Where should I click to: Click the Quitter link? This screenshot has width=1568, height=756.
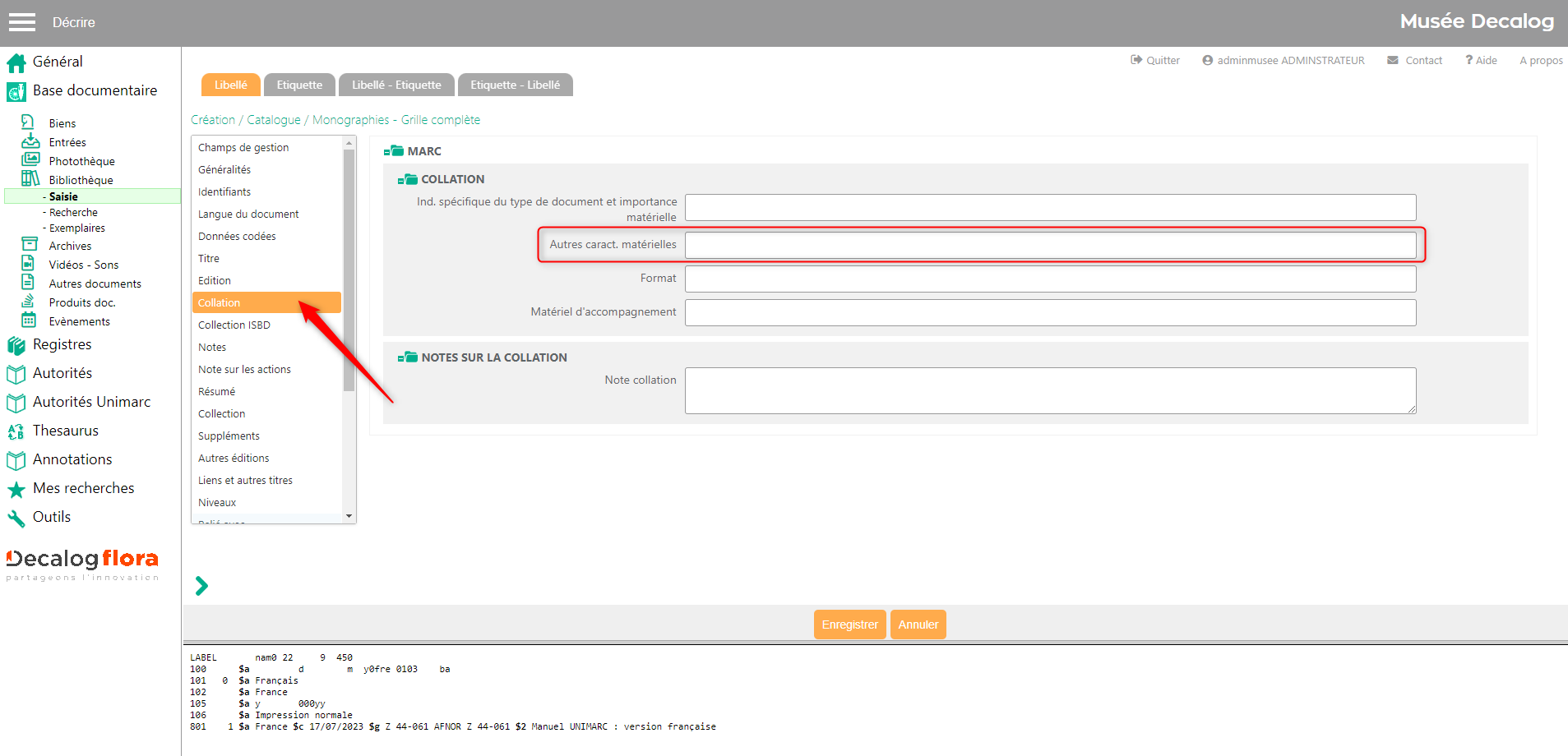(1154, 60)
